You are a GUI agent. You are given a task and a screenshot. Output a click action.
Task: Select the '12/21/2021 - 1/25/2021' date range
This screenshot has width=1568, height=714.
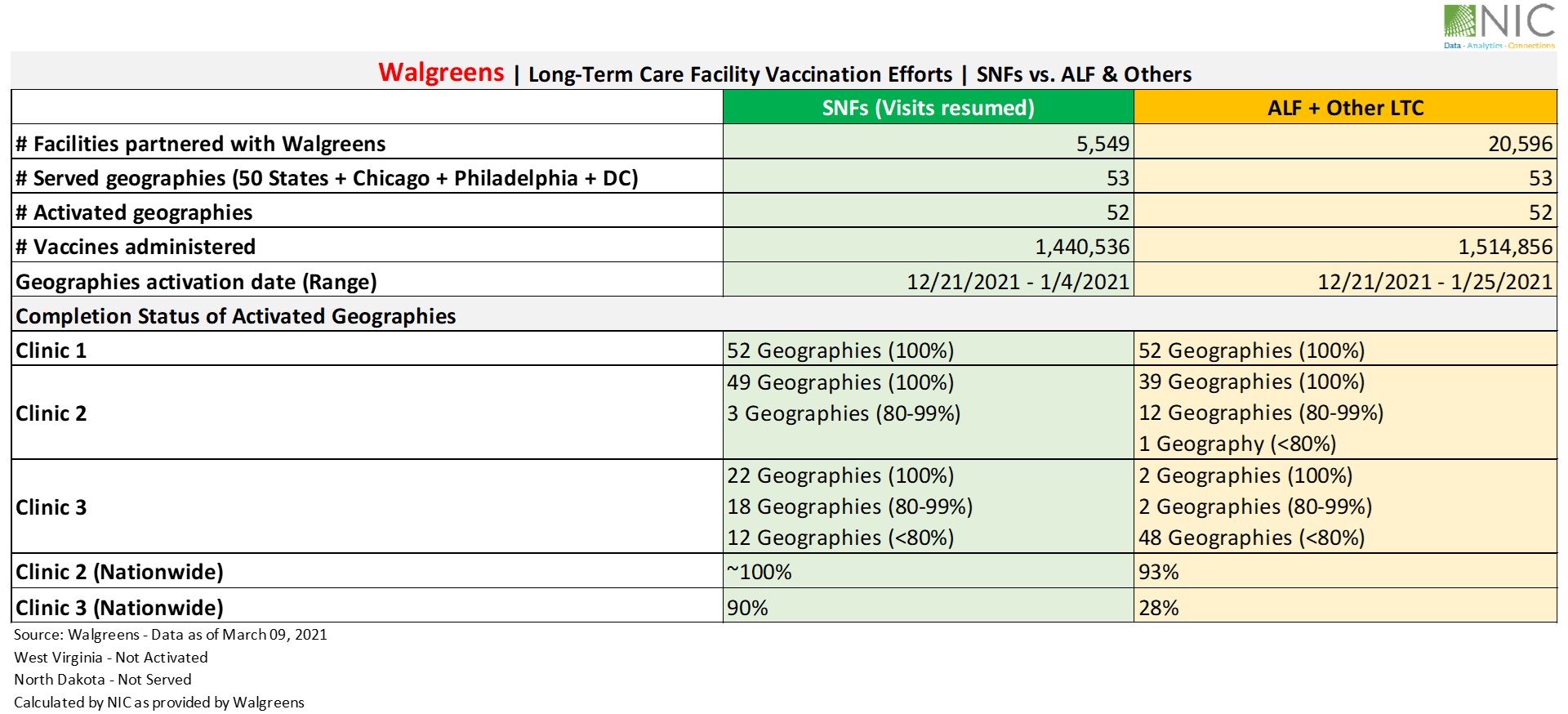1434,282
